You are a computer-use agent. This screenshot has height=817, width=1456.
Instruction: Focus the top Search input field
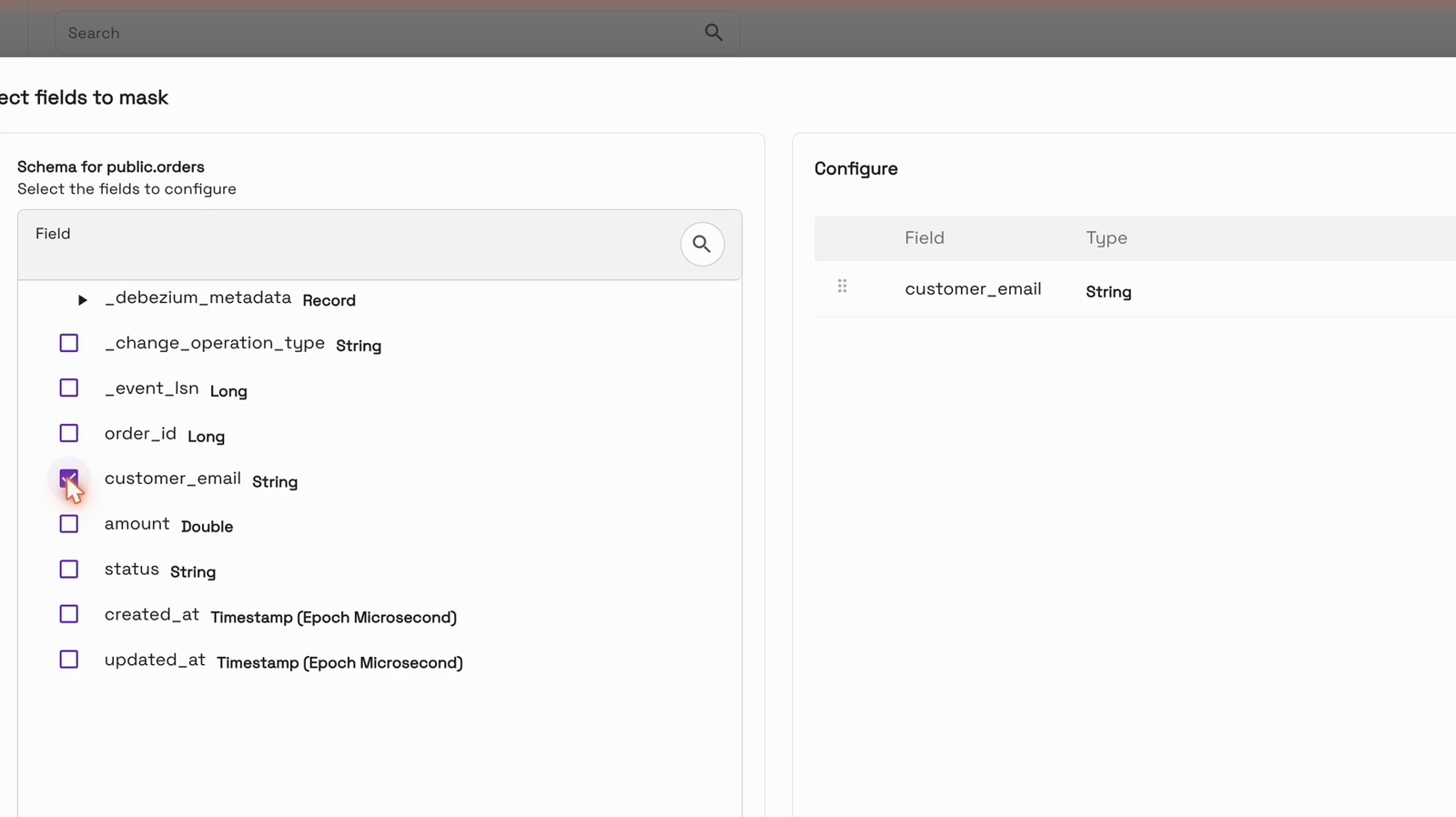point(397,33)
